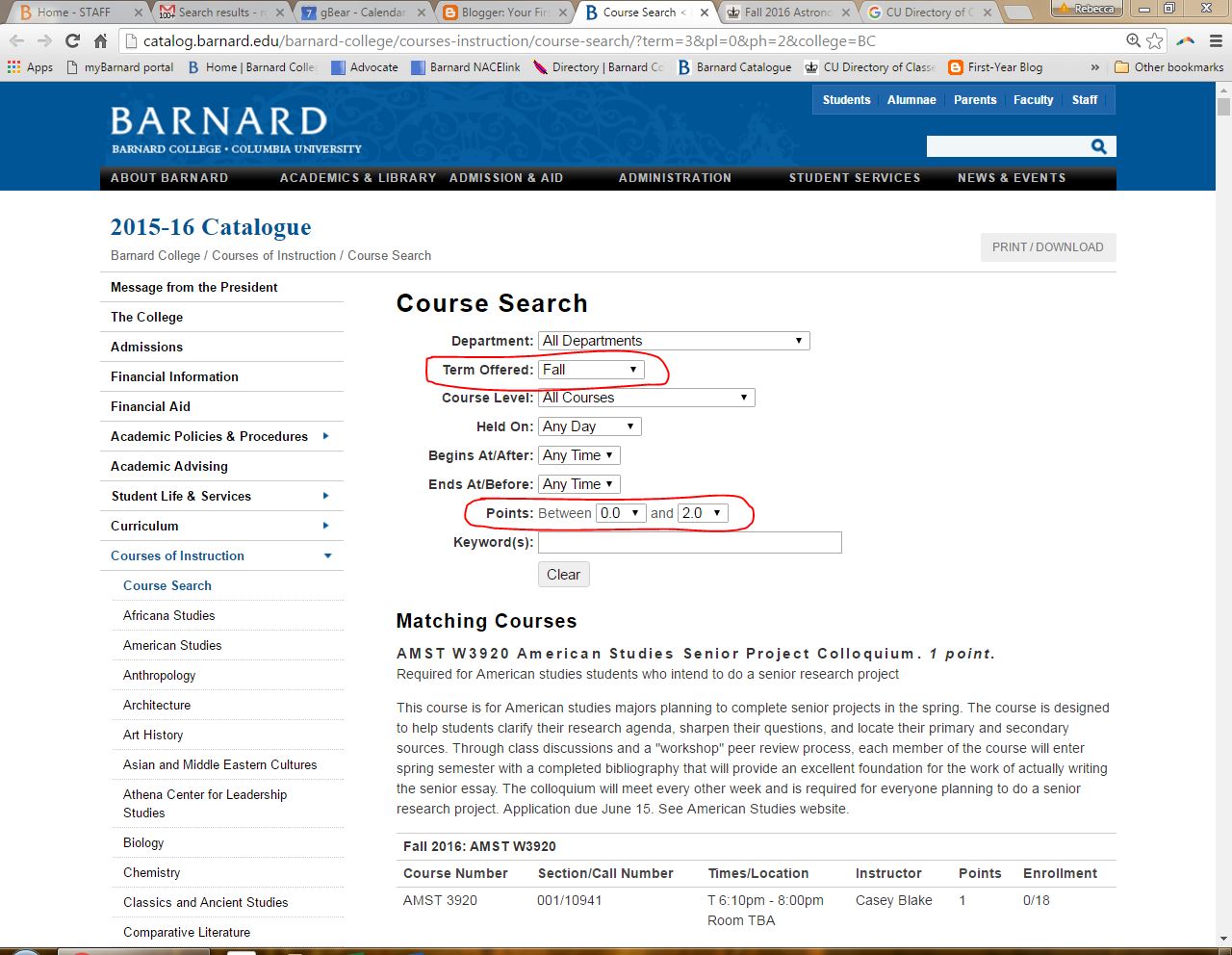Open the Financial Aid sidebar link

coord(150,406)
